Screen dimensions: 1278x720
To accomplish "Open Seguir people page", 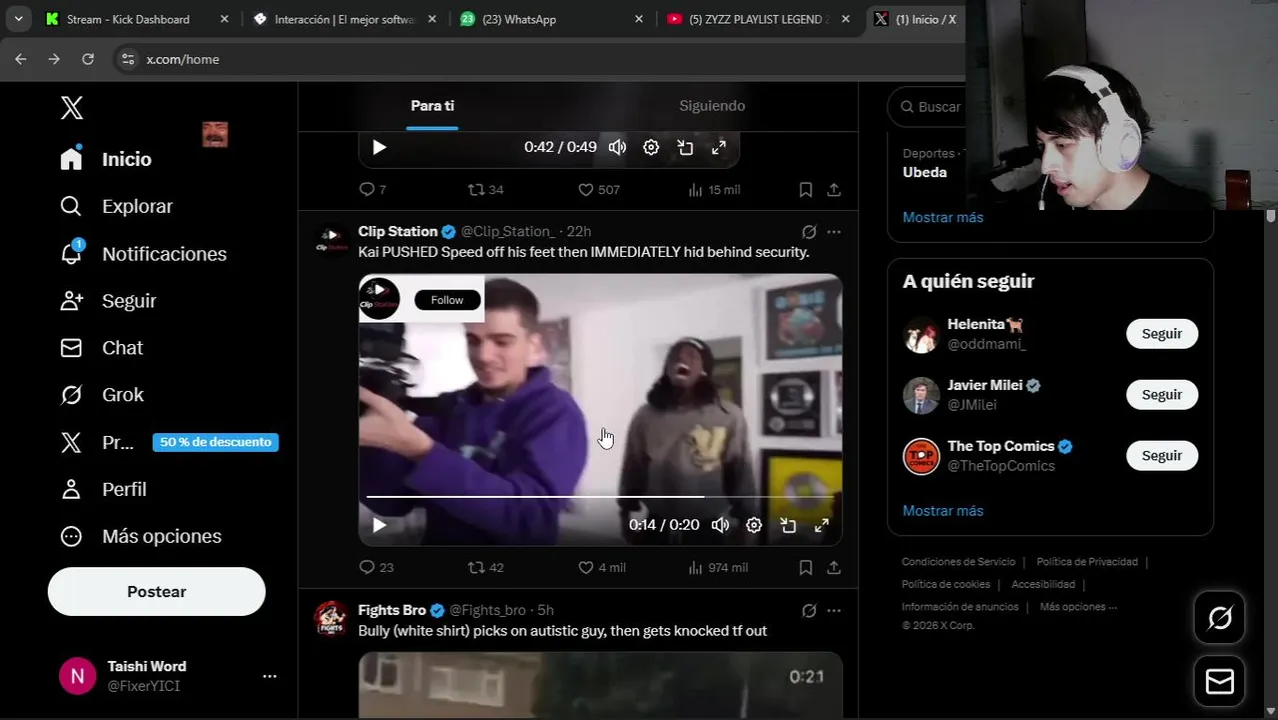I will click(108, 300).
